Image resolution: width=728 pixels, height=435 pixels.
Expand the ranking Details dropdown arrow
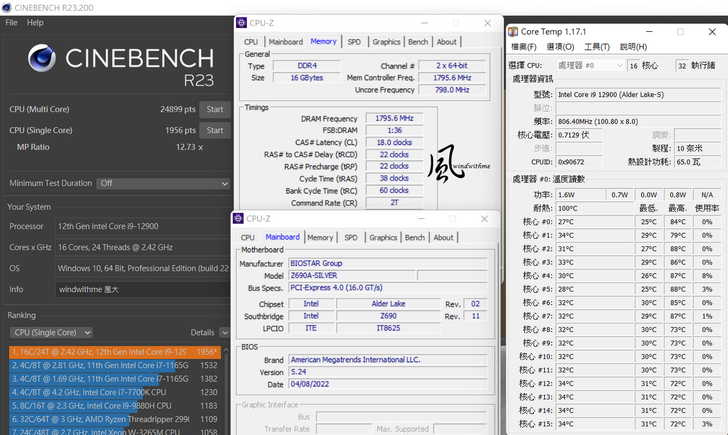click(223, 332)
